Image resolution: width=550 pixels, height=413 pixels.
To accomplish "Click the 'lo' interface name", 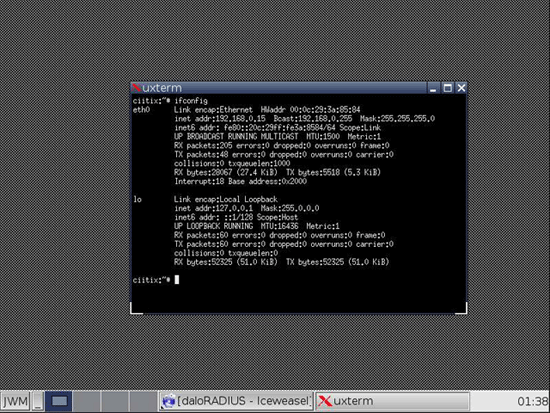I will coord(137,199).
